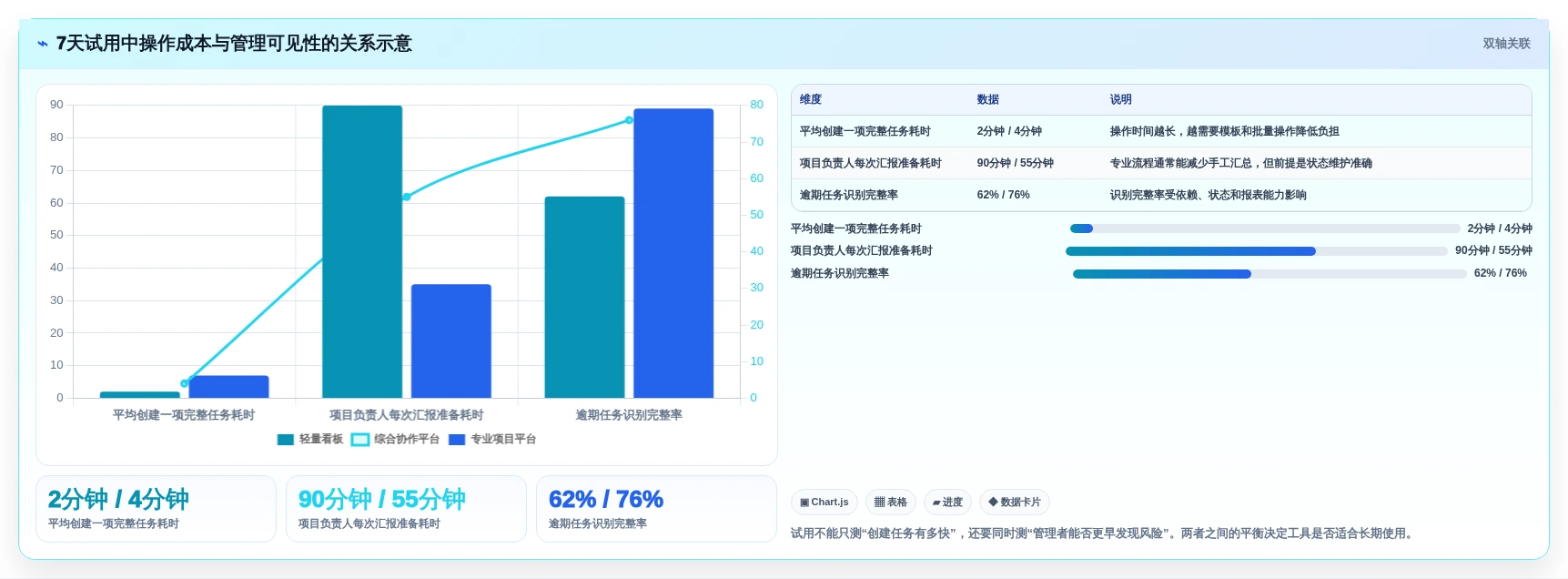Click table value 2分钟 / 4分钟
Viewport: 1568px width, 579px height.
1009,132
